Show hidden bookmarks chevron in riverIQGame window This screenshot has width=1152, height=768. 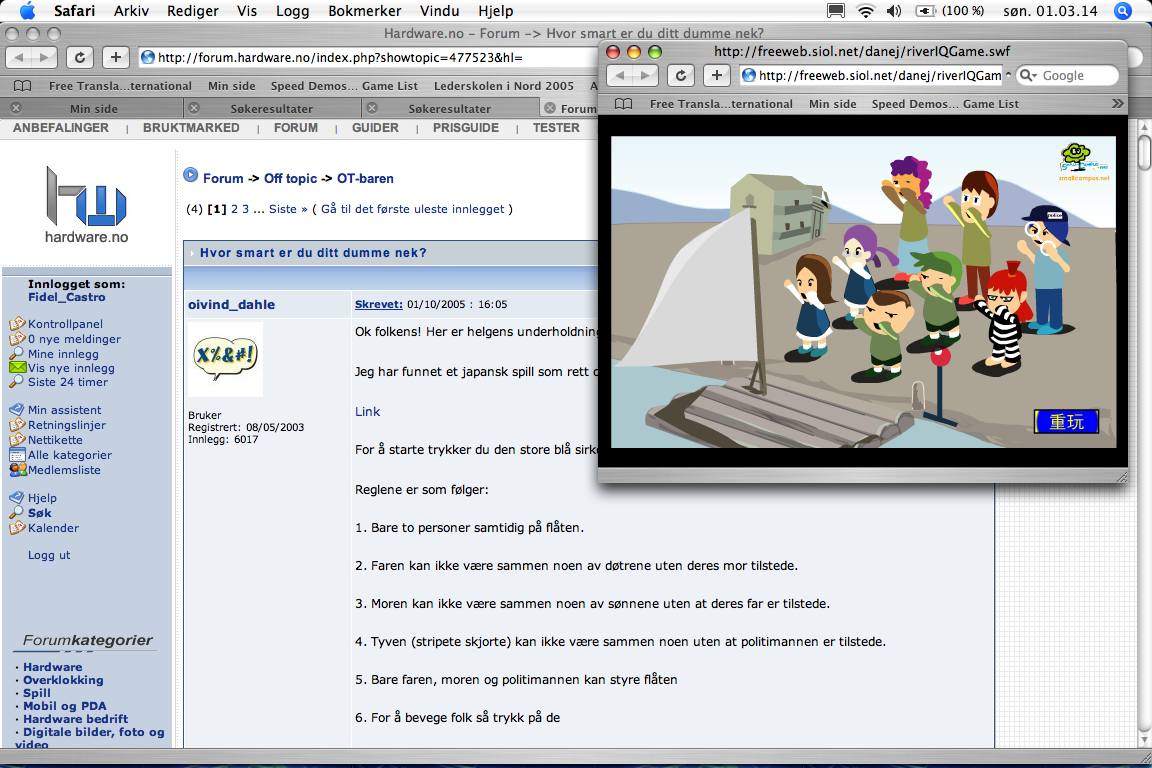[x=1117, y=104]
